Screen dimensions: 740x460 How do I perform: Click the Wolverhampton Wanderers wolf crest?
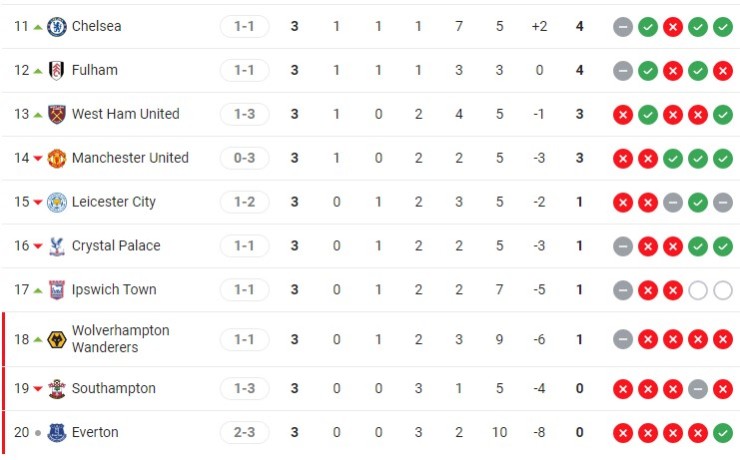click(57, 339)
